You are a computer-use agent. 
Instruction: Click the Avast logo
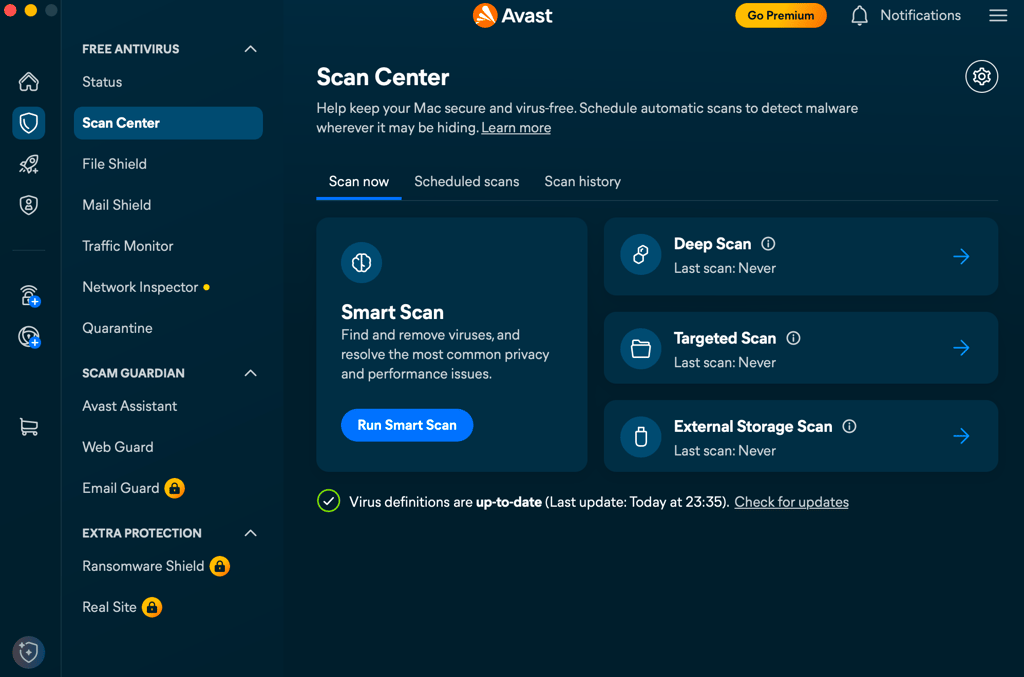513,15
